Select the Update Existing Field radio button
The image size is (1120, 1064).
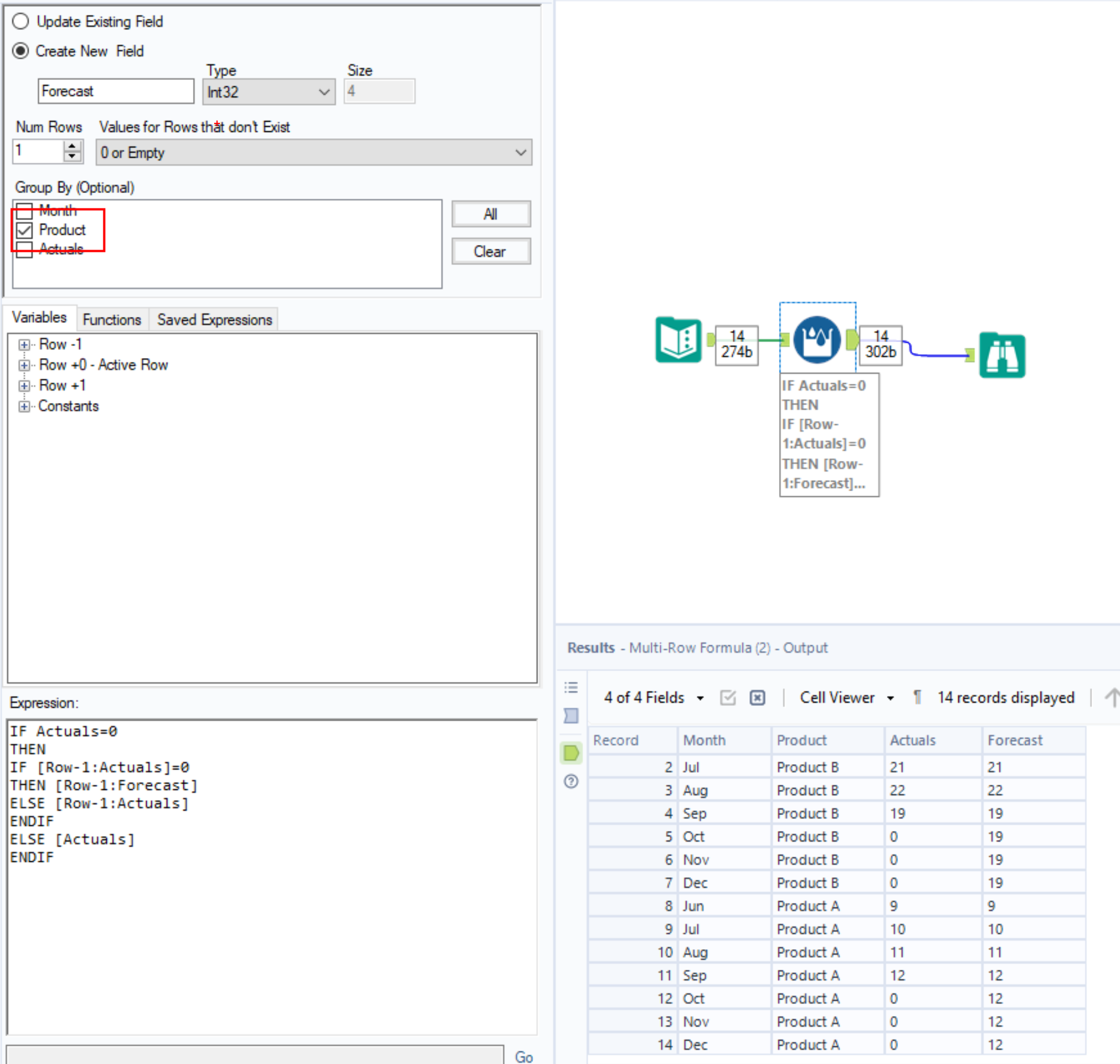coord(21,21)
